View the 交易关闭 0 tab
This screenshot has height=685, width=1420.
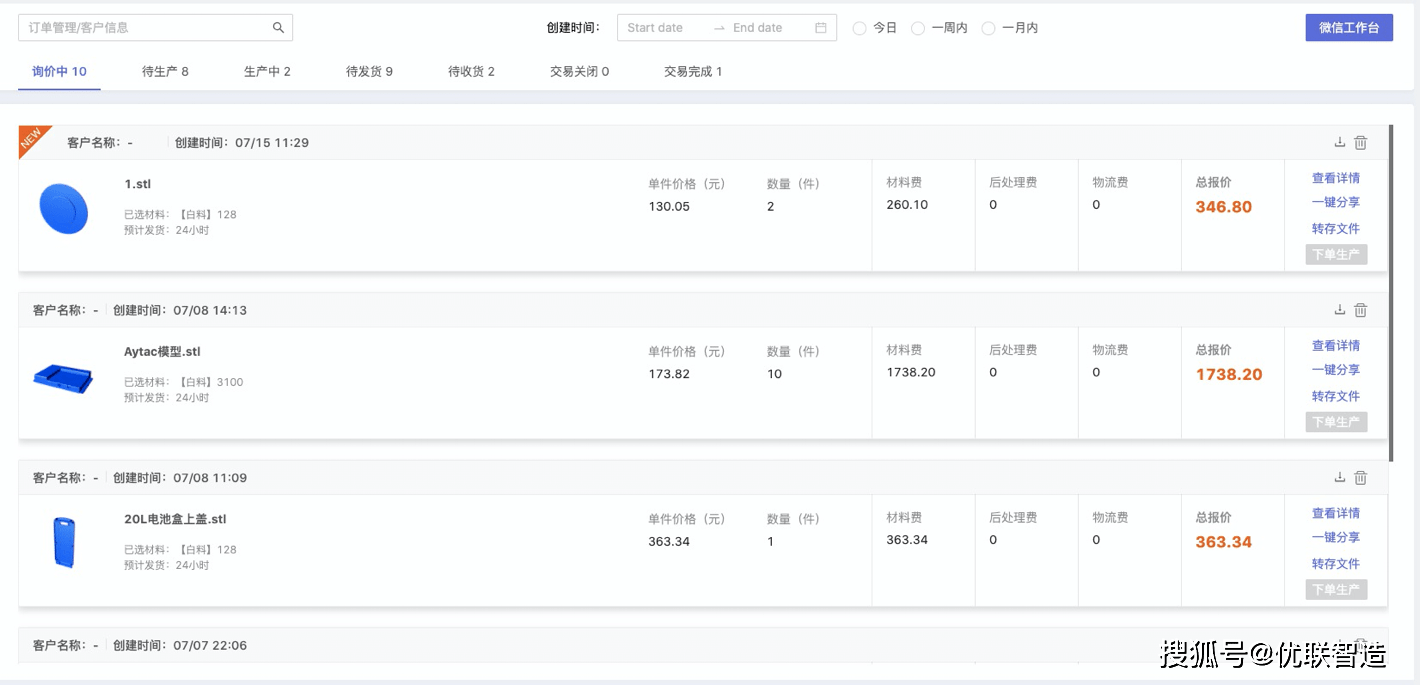[x=579, y=72]
